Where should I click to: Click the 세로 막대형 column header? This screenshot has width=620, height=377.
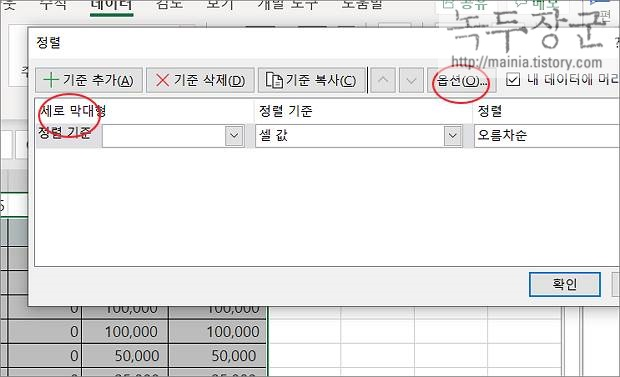click(x=73, y=111)
